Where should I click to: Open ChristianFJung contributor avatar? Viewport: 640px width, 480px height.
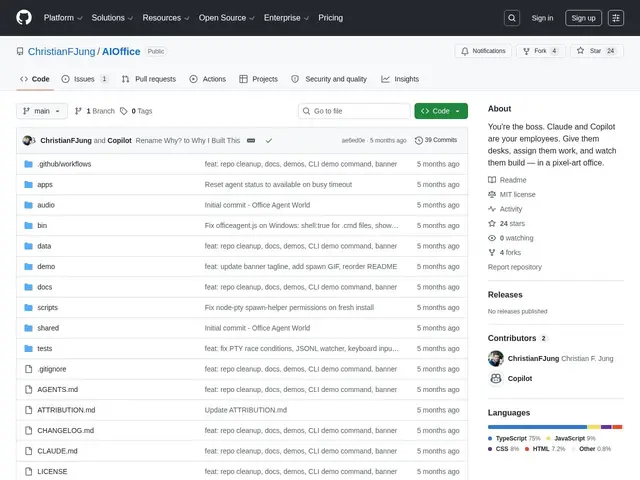tap(496, 358)
